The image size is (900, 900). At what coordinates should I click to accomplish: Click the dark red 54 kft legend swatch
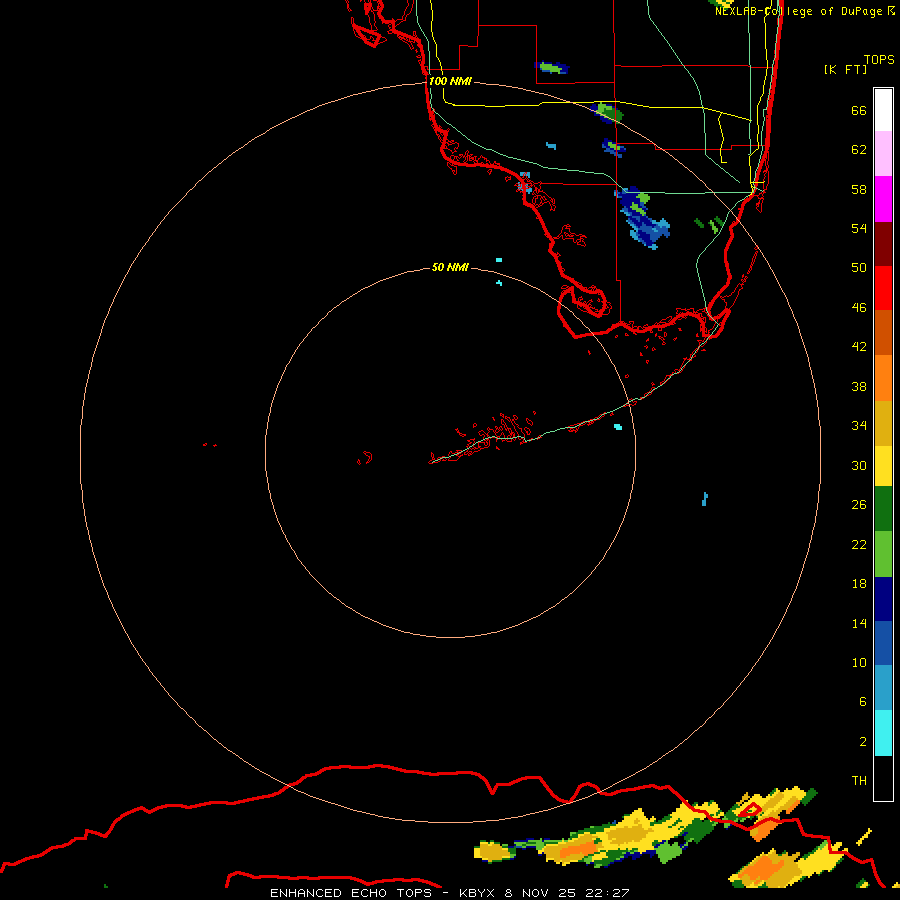coord(883,244)
